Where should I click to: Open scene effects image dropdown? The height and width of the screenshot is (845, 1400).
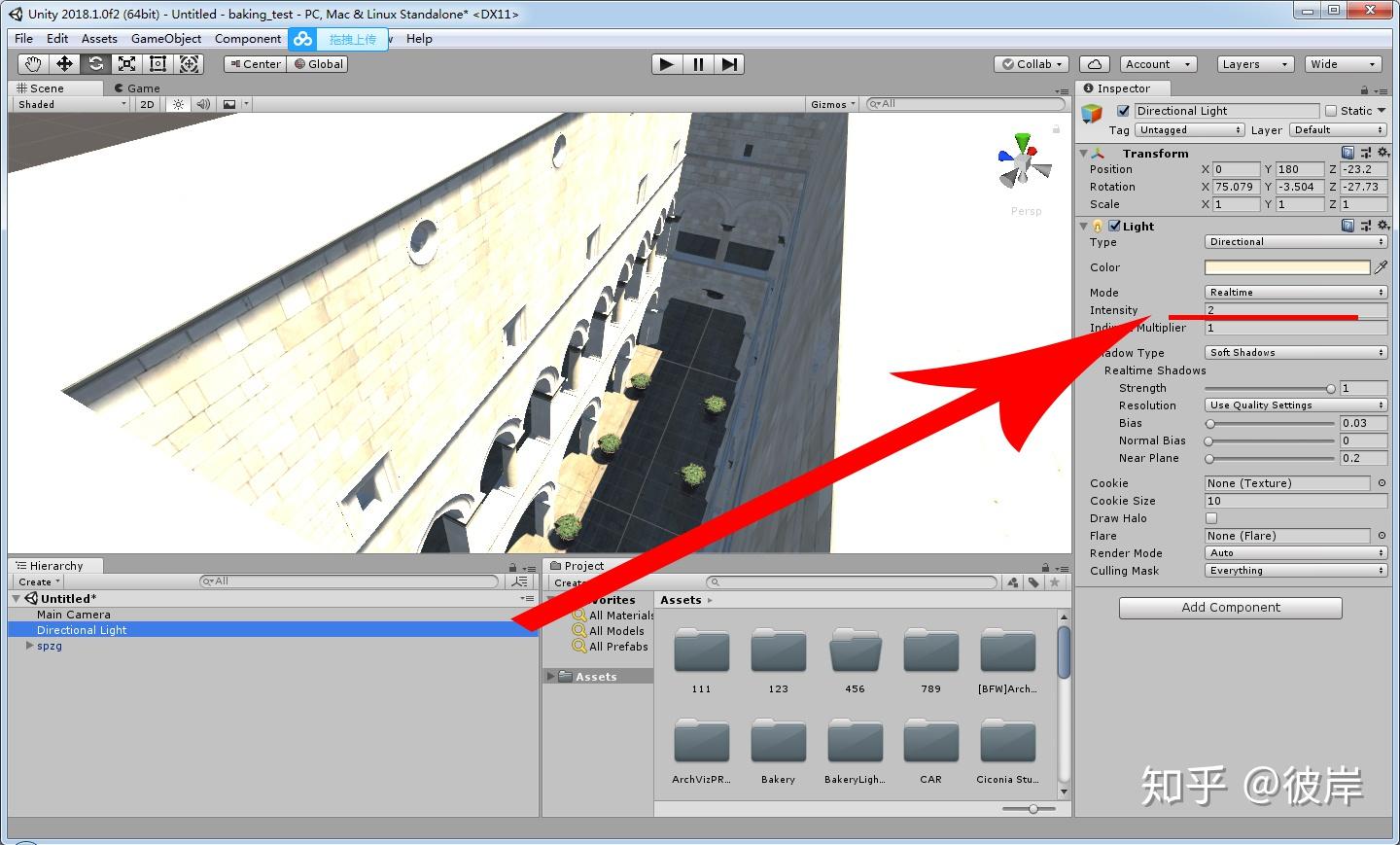pos(234,104)
